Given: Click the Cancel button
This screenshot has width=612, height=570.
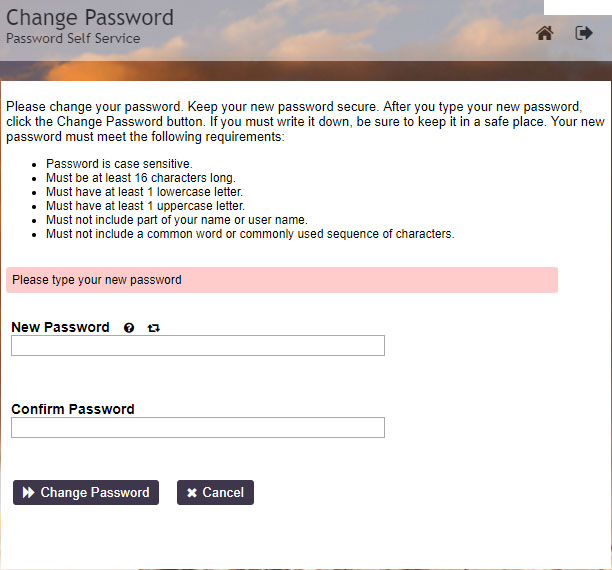Looking at the screenshot, I should 215,492.
